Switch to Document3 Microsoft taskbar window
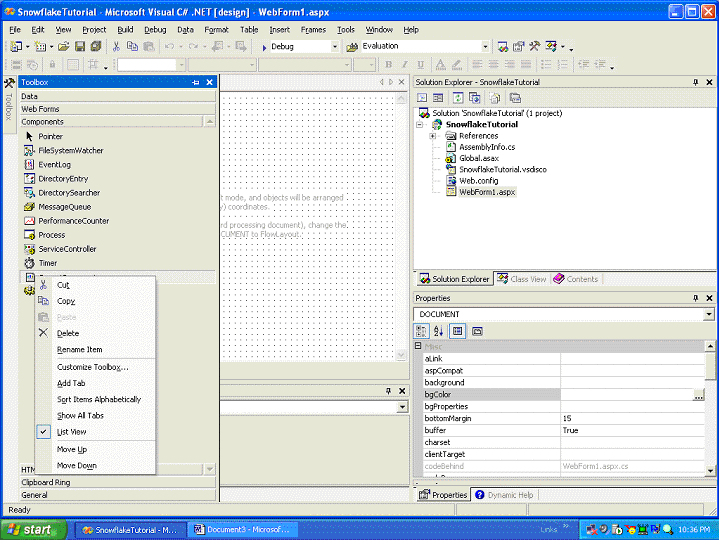Viewport: 719px width, 540px height. [243, 530]
